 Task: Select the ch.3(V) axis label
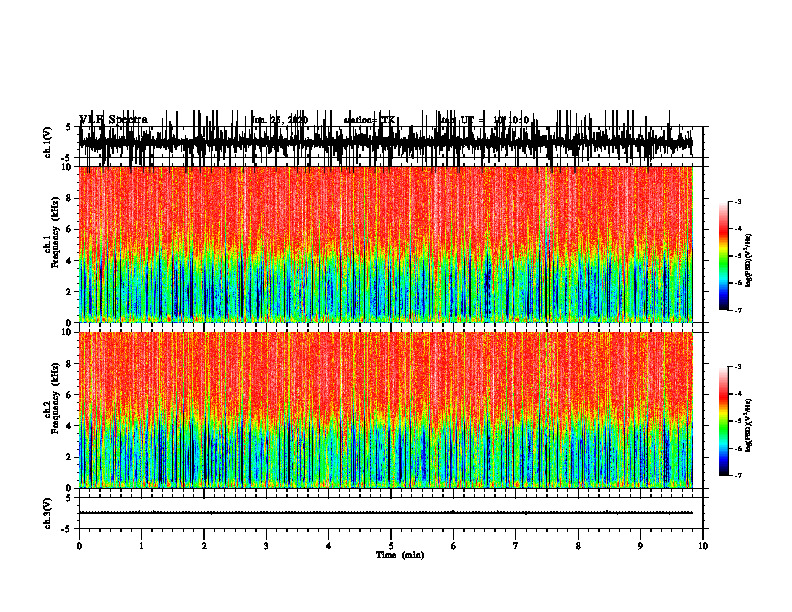48,513
